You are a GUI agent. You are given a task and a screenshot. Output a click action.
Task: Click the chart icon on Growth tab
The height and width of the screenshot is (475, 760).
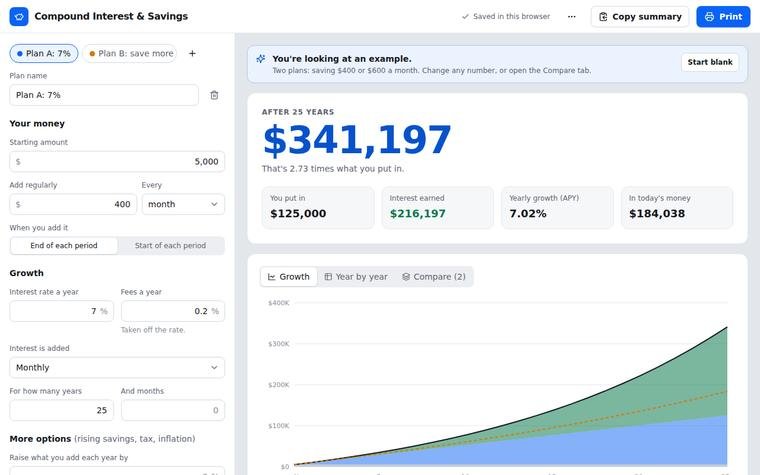(272, 277)
